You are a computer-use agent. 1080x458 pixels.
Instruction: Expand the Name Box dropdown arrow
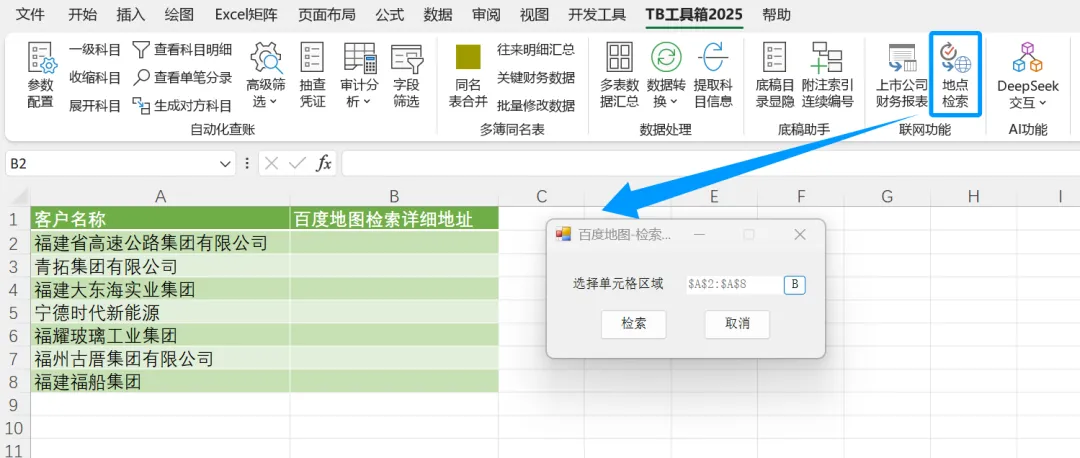[225, 164]
